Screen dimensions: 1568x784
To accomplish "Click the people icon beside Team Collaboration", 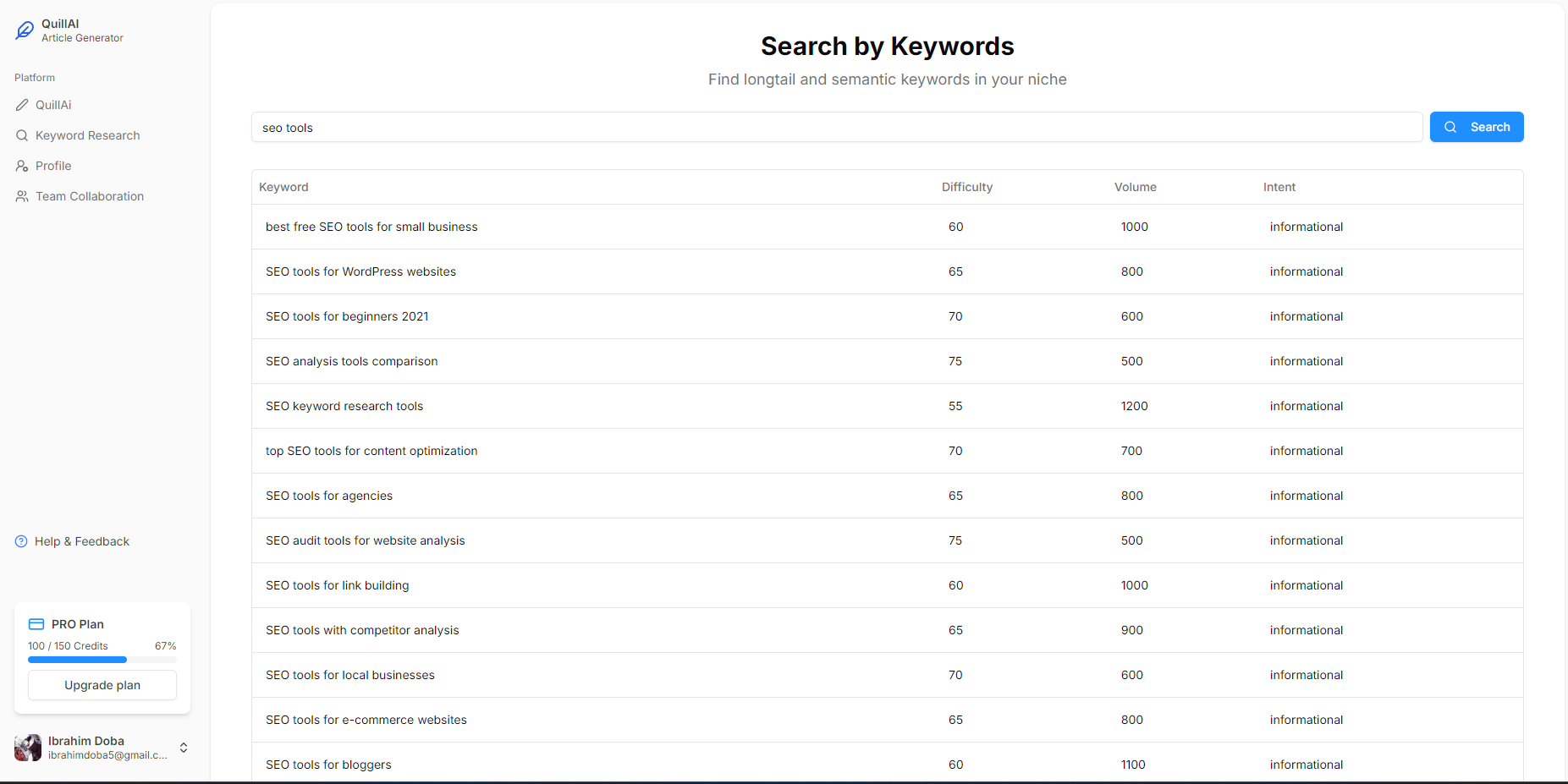I will click(22, 196).
